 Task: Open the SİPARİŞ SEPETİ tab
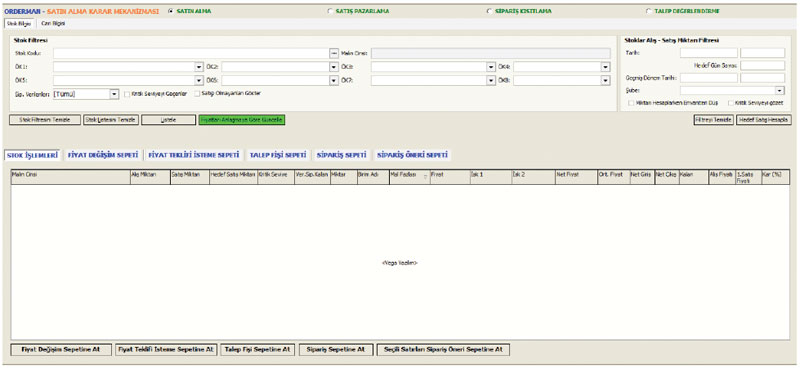[x=341, y=155]
